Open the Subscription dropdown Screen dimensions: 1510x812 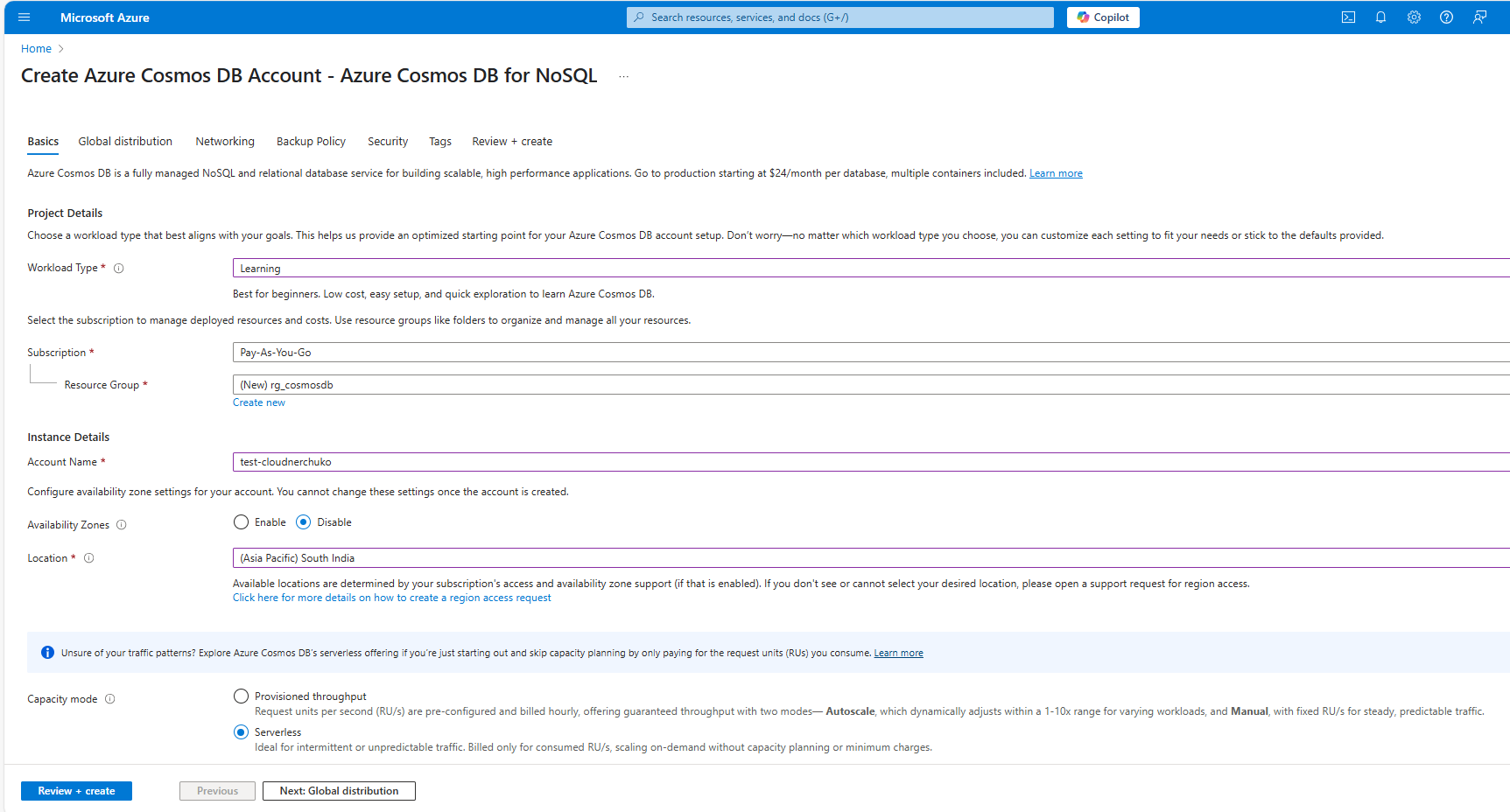point(871,353)
